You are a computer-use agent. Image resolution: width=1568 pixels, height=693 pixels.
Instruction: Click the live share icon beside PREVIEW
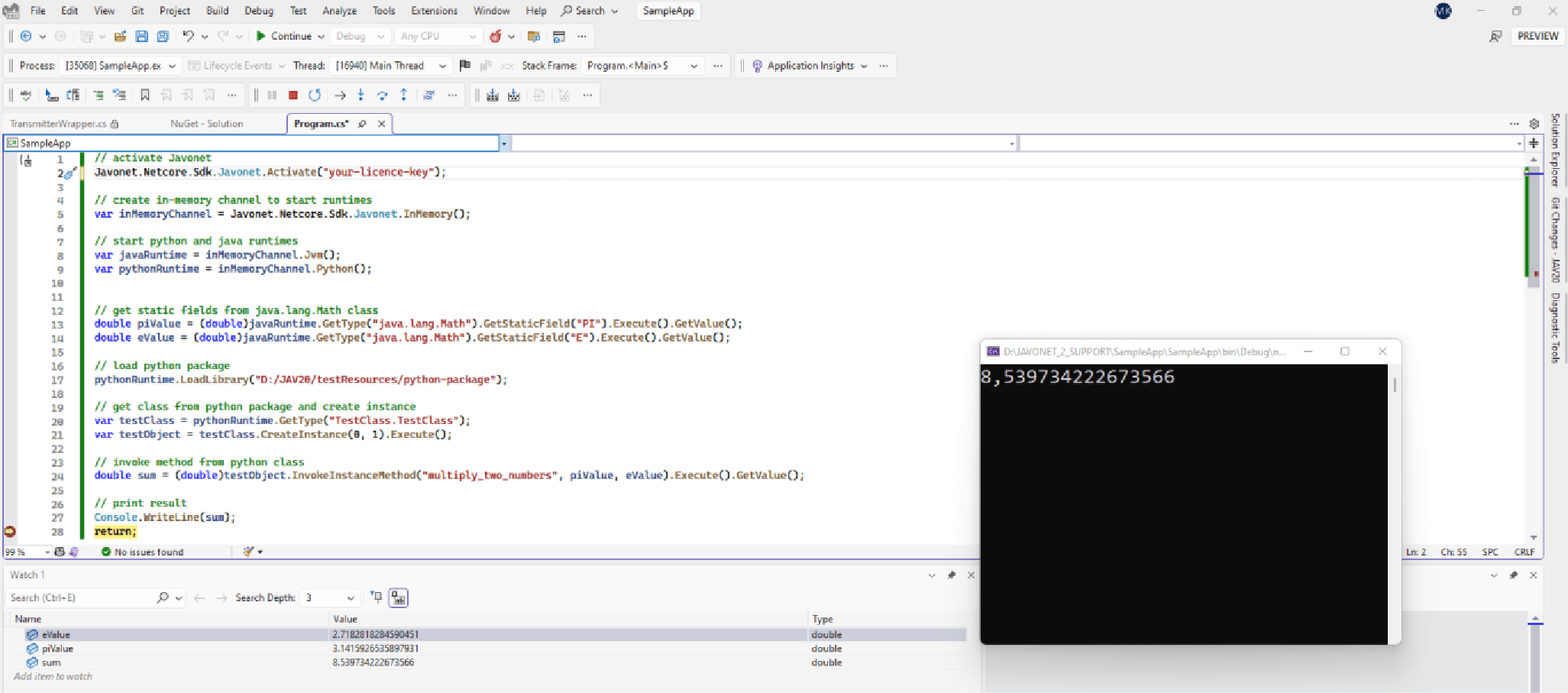1495,36
